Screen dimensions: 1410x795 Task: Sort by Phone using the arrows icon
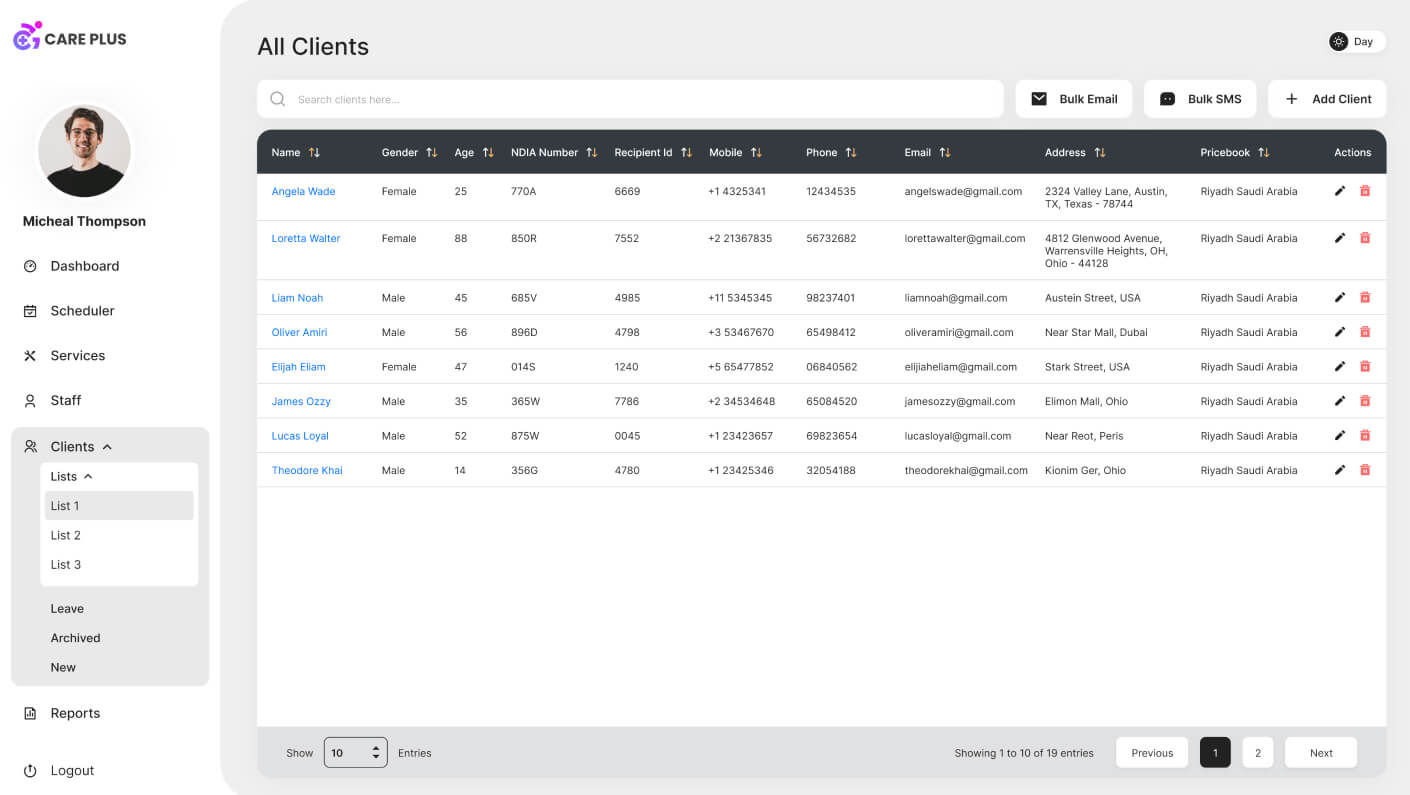click(851, 152)
